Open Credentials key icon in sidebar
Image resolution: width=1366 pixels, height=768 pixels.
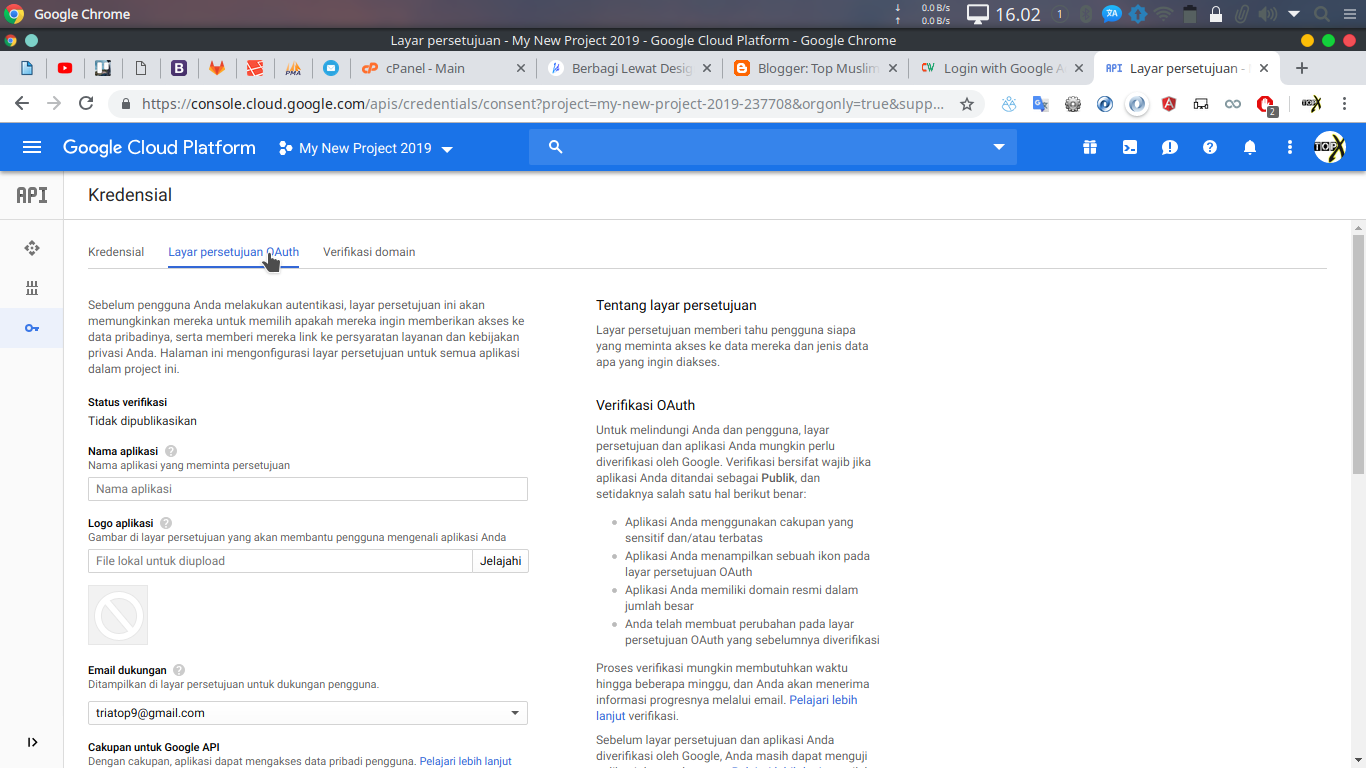(x=32, y=328)
